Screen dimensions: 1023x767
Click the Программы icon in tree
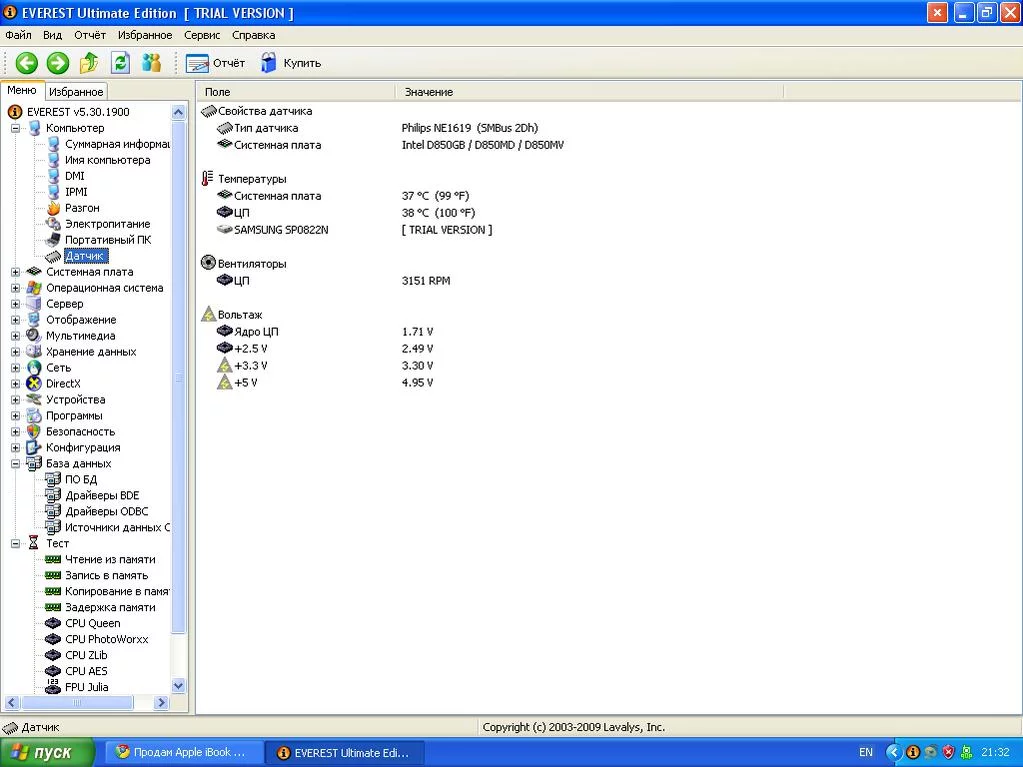point(34,416)
